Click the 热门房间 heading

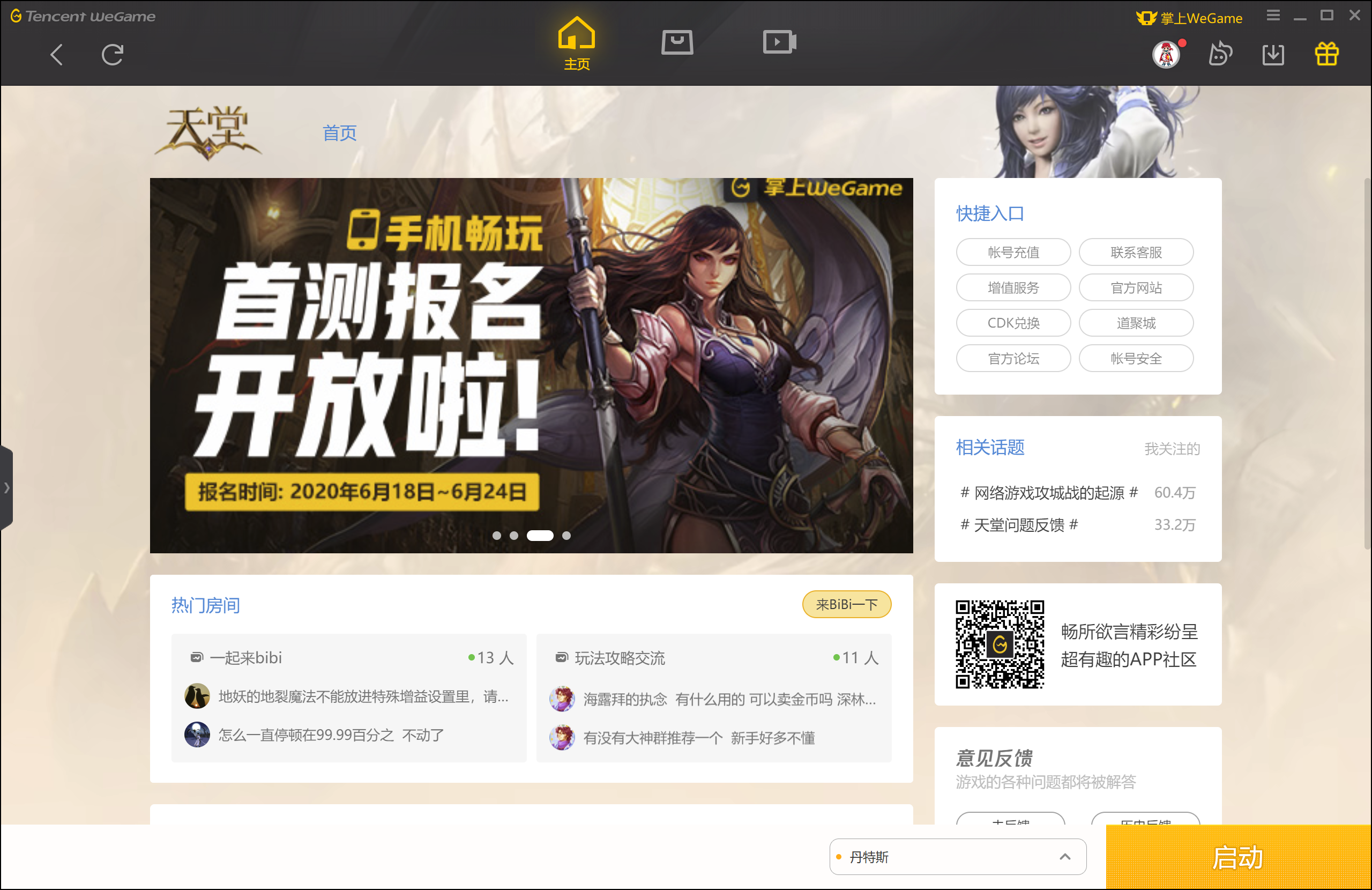205,605
